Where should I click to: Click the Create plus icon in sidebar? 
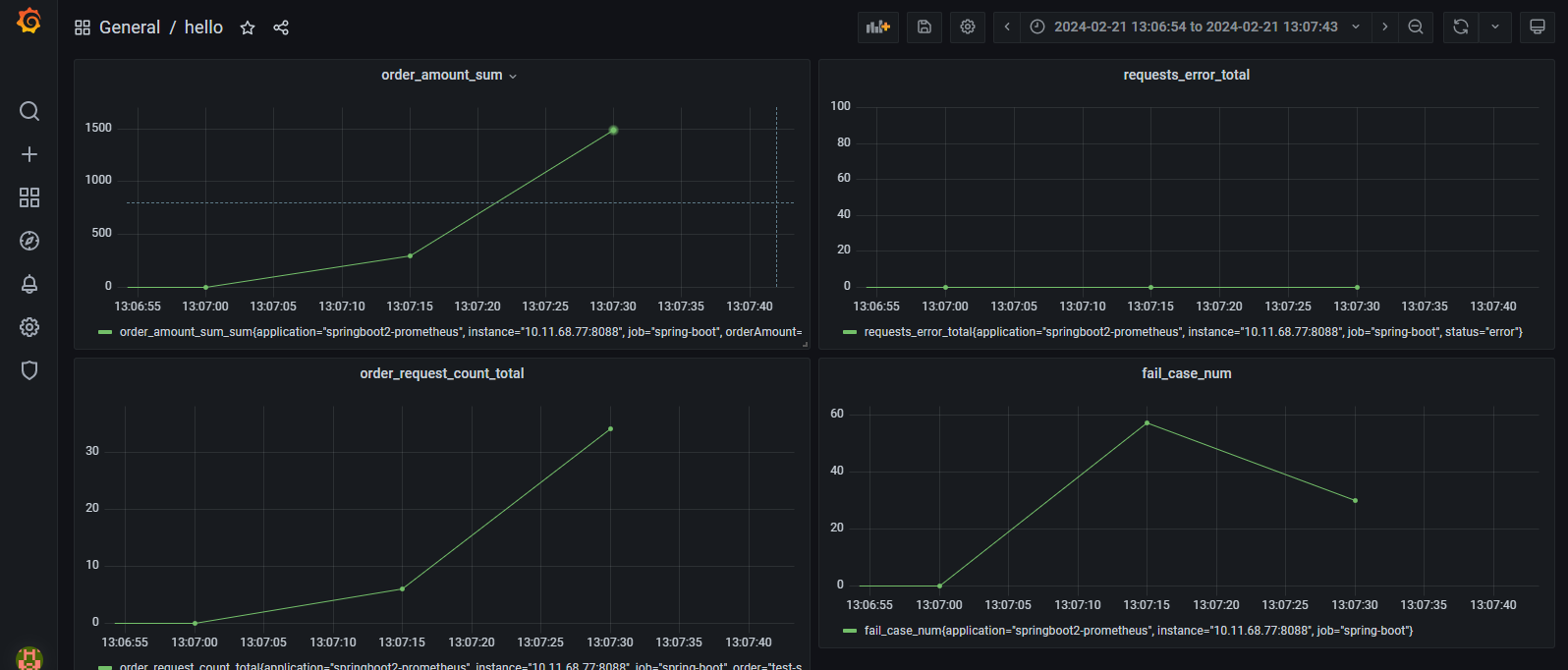[x=29, y=154]
